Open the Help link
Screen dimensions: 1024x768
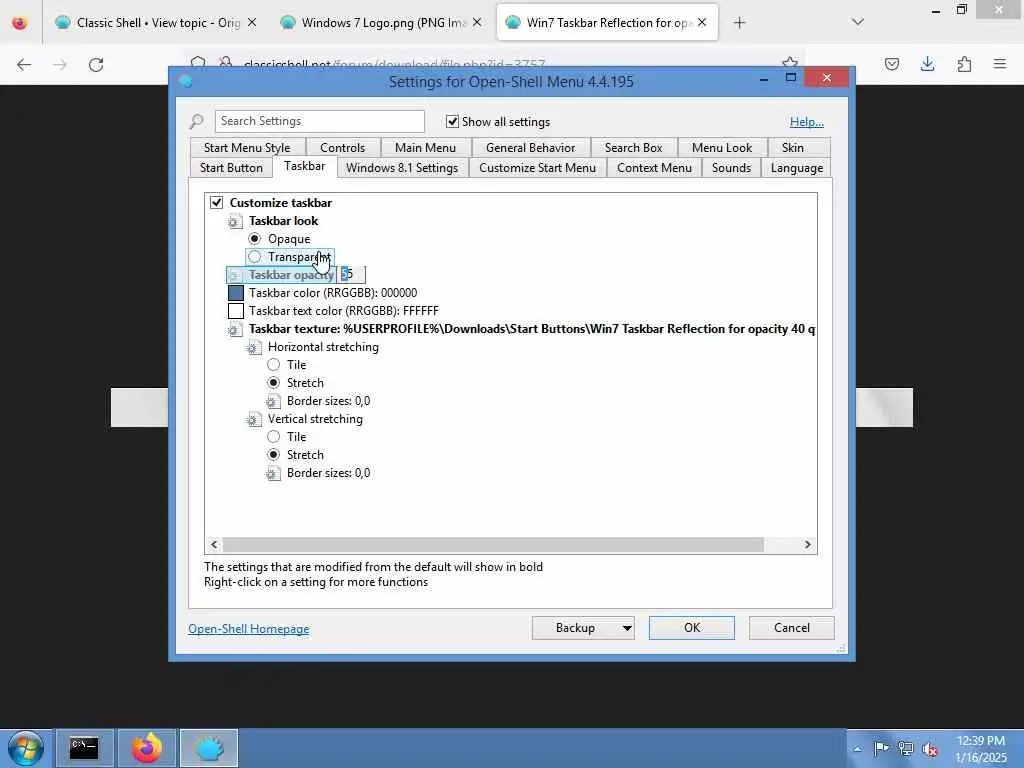[807, 122]
